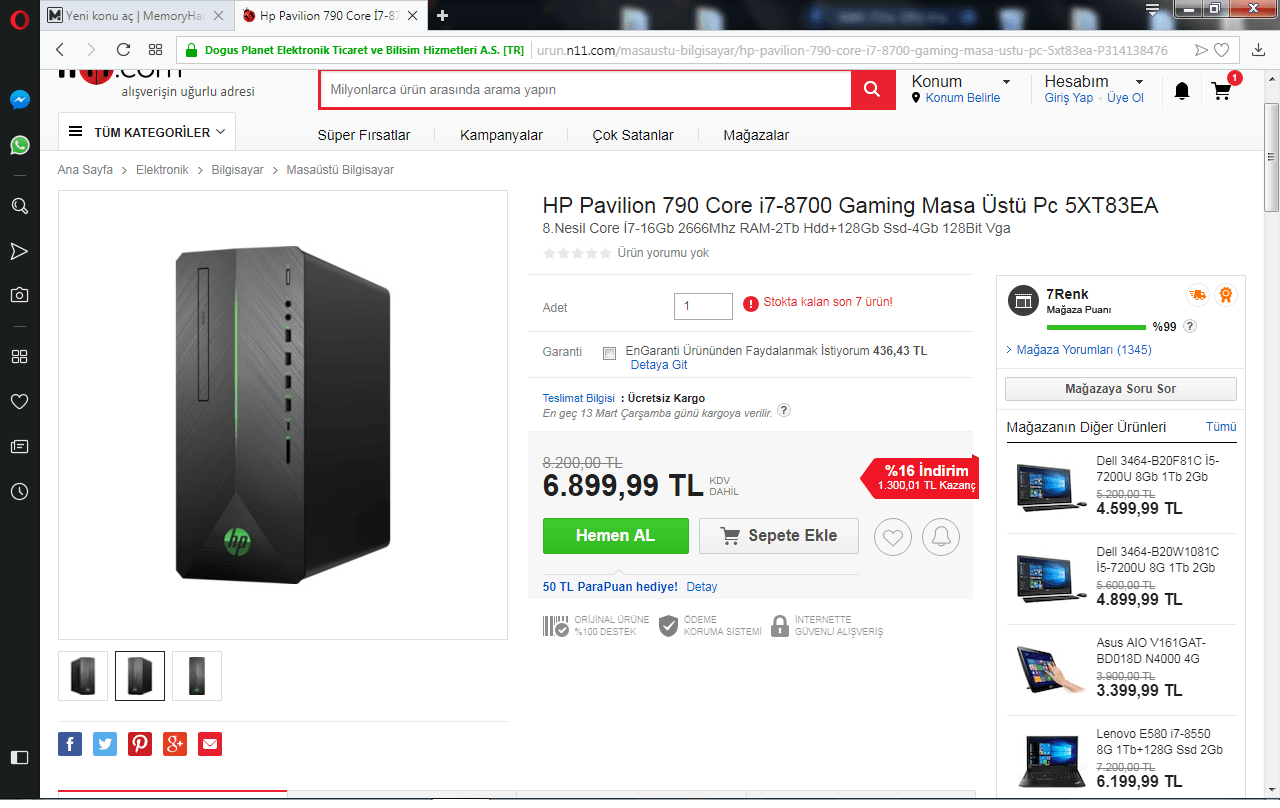Expand the Konum location dropdown
1280x808 pixels.
click(x=1006, y=82)
